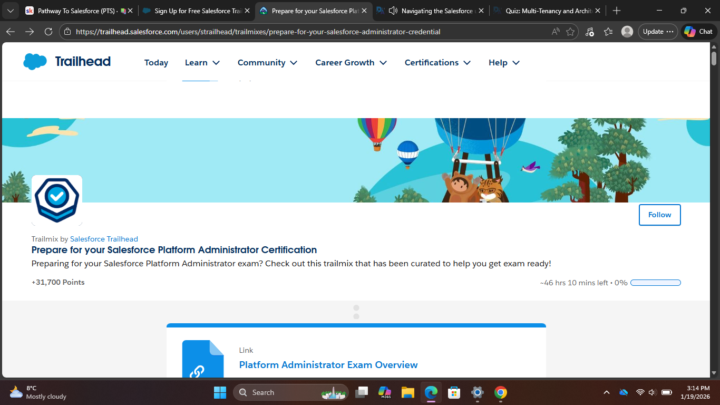Mute the Navigating the Salesforce tab audio
The width and height of the screenshot is (720, 405).
click(393, 11)
